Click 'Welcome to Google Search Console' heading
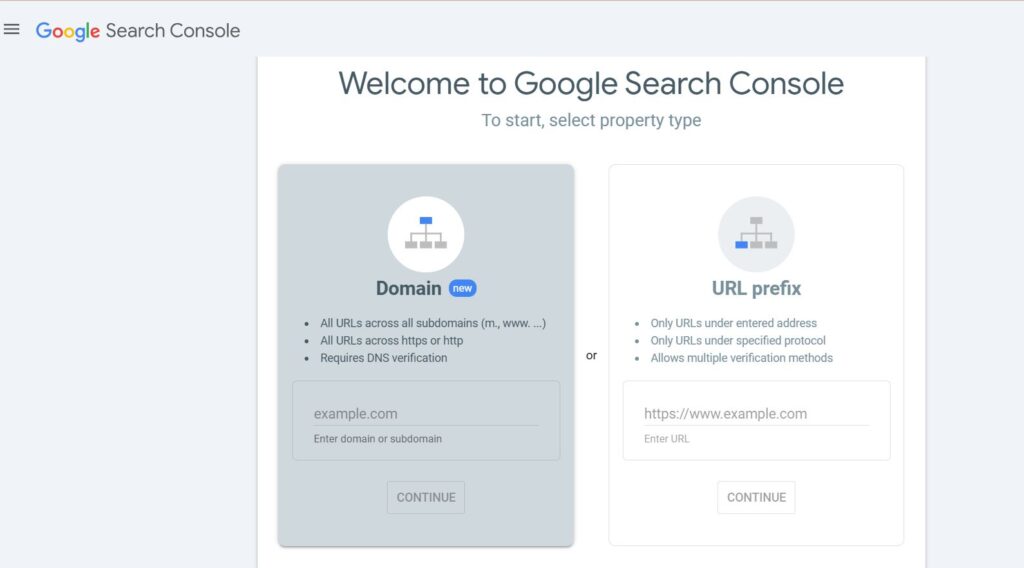Viewport: 1024px width, 568px height. pyautogui.click(x=591, y=84)
